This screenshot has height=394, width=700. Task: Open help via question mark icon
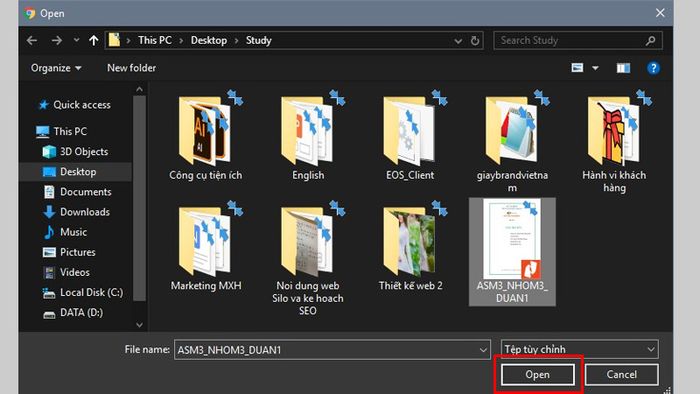tap(653, 68)
